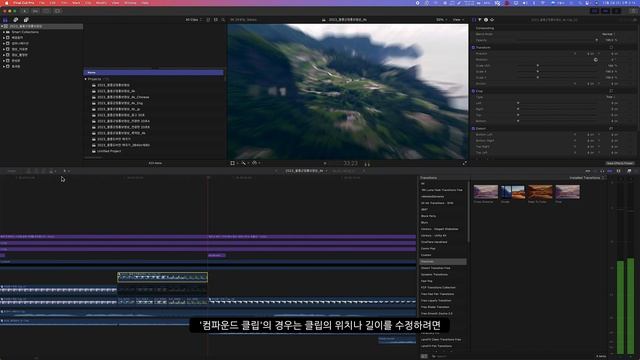The image size is (640, 360).
Task: Click the Distort onscreen controls icon
Action: [611, 129]
